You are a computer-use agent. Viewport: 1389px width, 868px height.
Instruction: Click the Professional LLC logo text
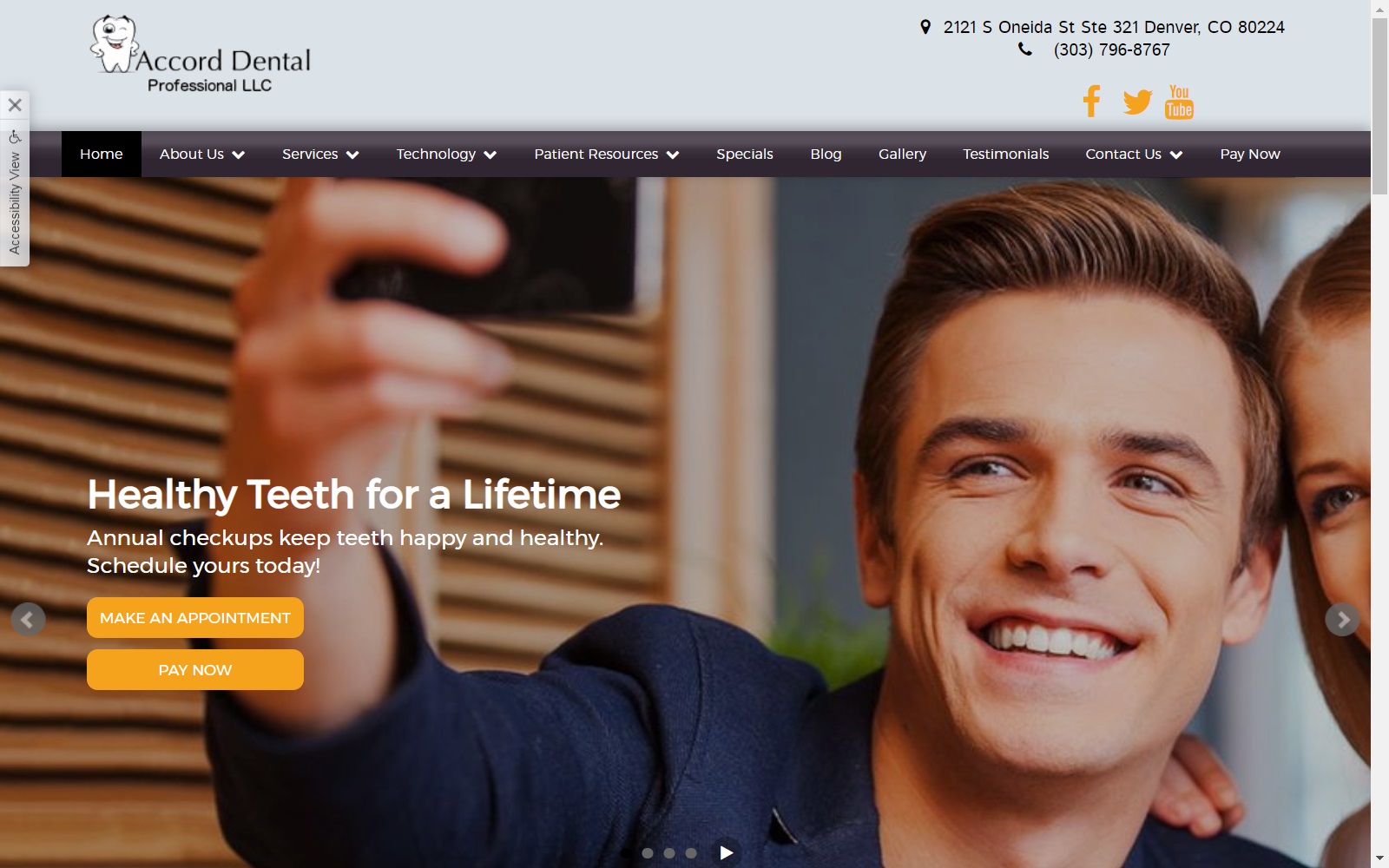[x=209, y=86]
